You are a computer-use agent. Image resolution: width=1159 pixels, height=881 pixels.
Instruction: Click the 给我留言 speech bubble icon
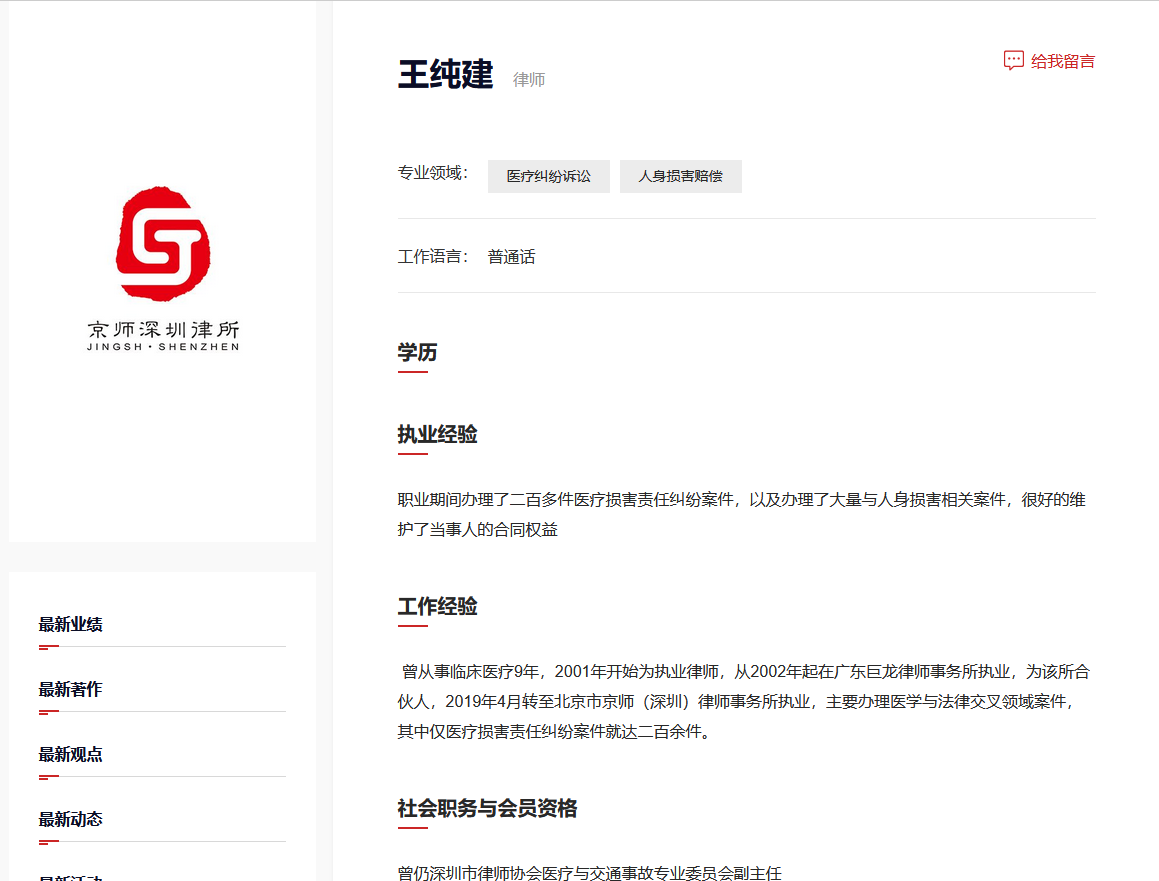click(1013, 61)
